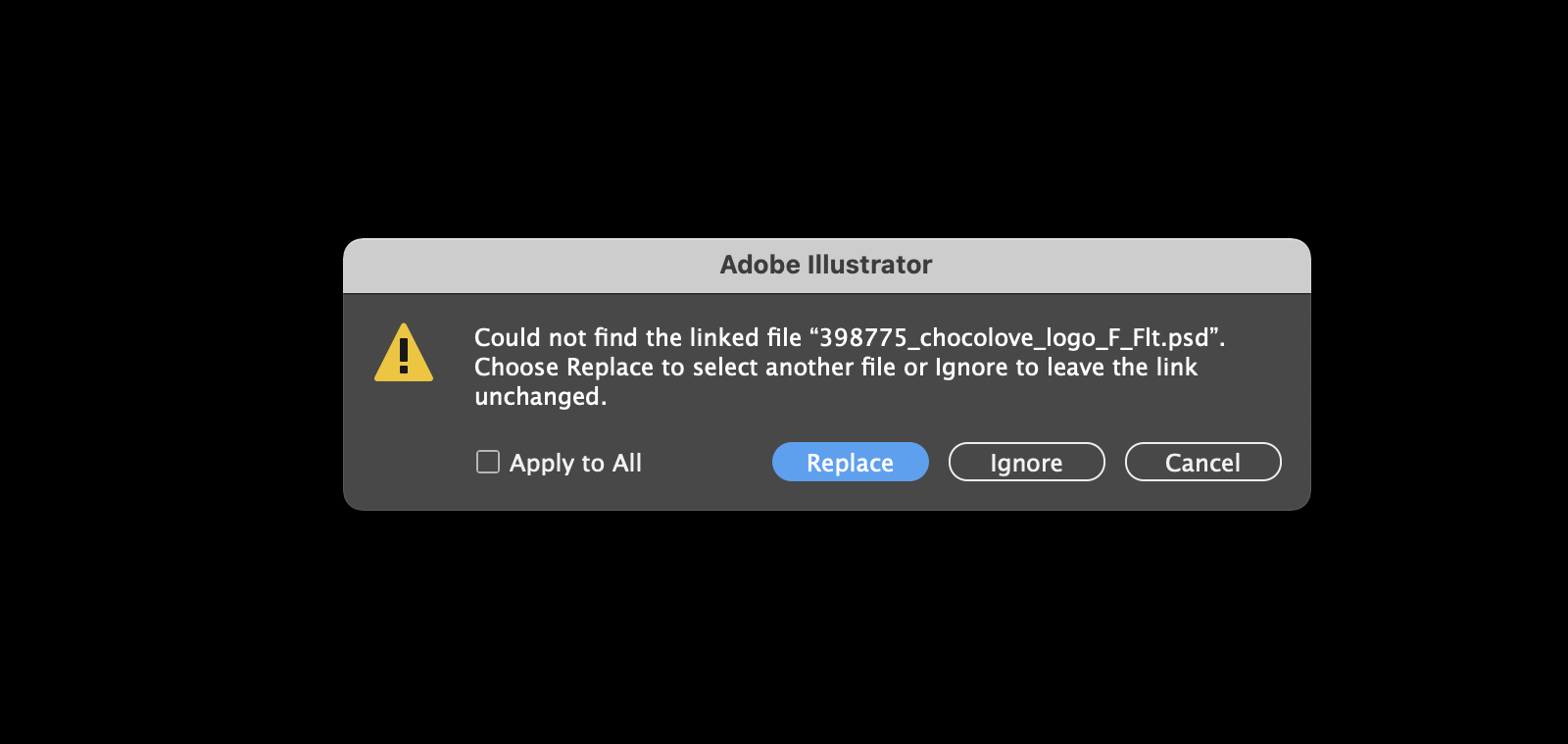Click the Adobe Illustrator dialog title

point(826,265)
